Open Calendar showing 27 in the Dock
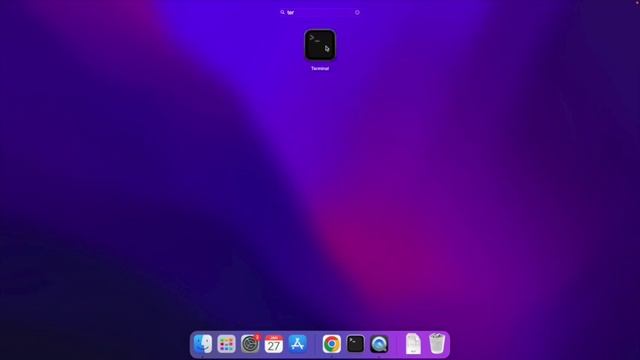The height and width of the screenshot is (360, 640). 274,344
